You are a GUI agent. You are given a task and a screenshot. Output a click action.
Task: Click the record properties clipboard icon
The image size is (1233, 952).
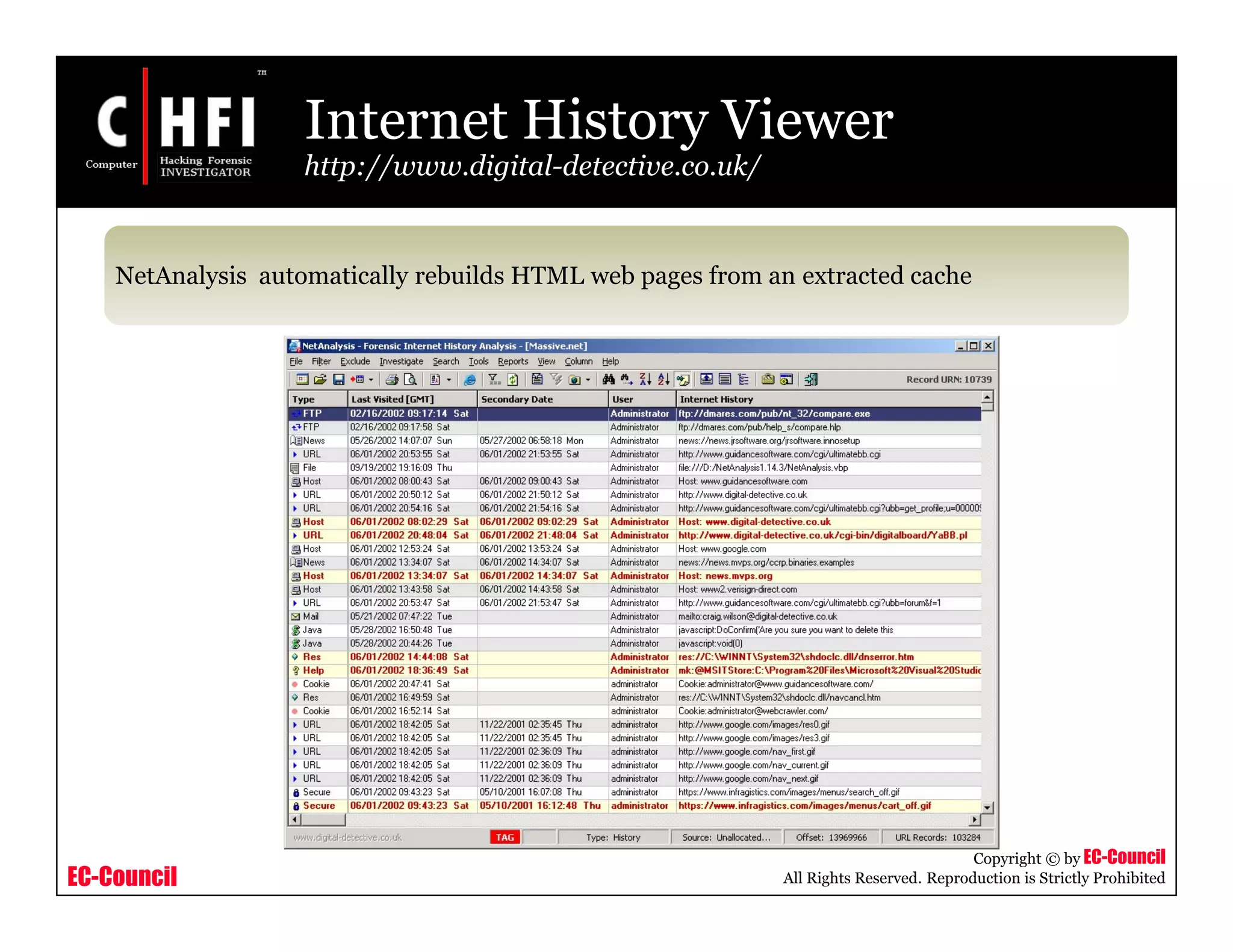pos(537,379)
